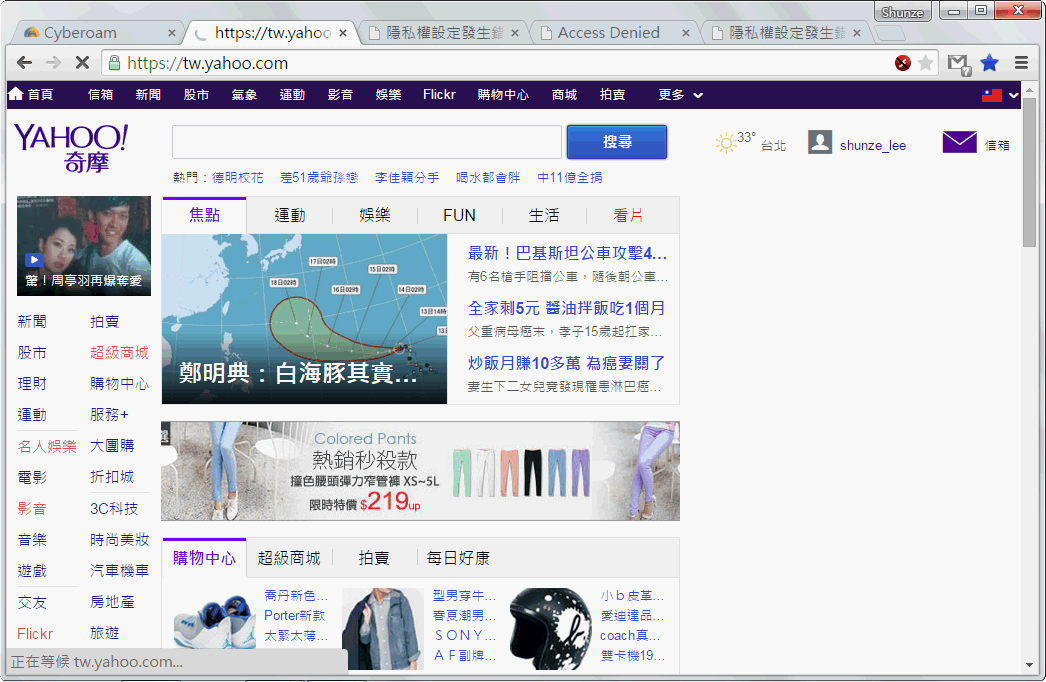Click the Colored Pants advertisement banner
This screenshot has width=1046, height=682.
tap(420, 471)
